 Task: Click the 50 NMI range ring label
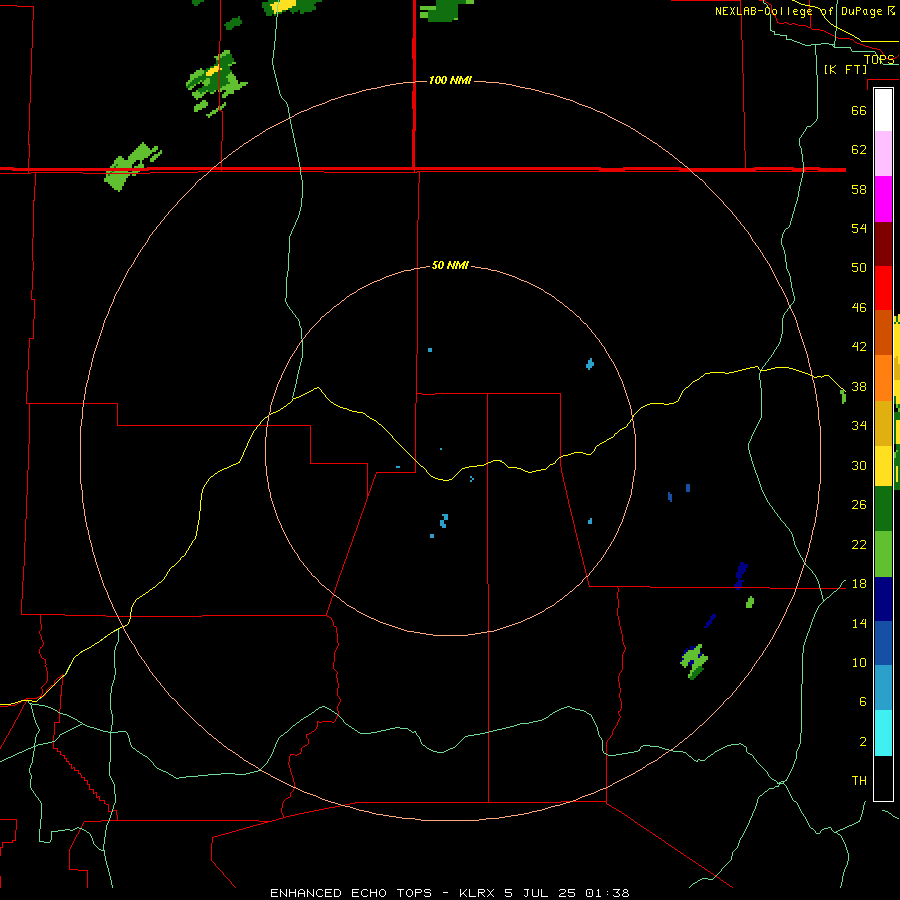450,265
